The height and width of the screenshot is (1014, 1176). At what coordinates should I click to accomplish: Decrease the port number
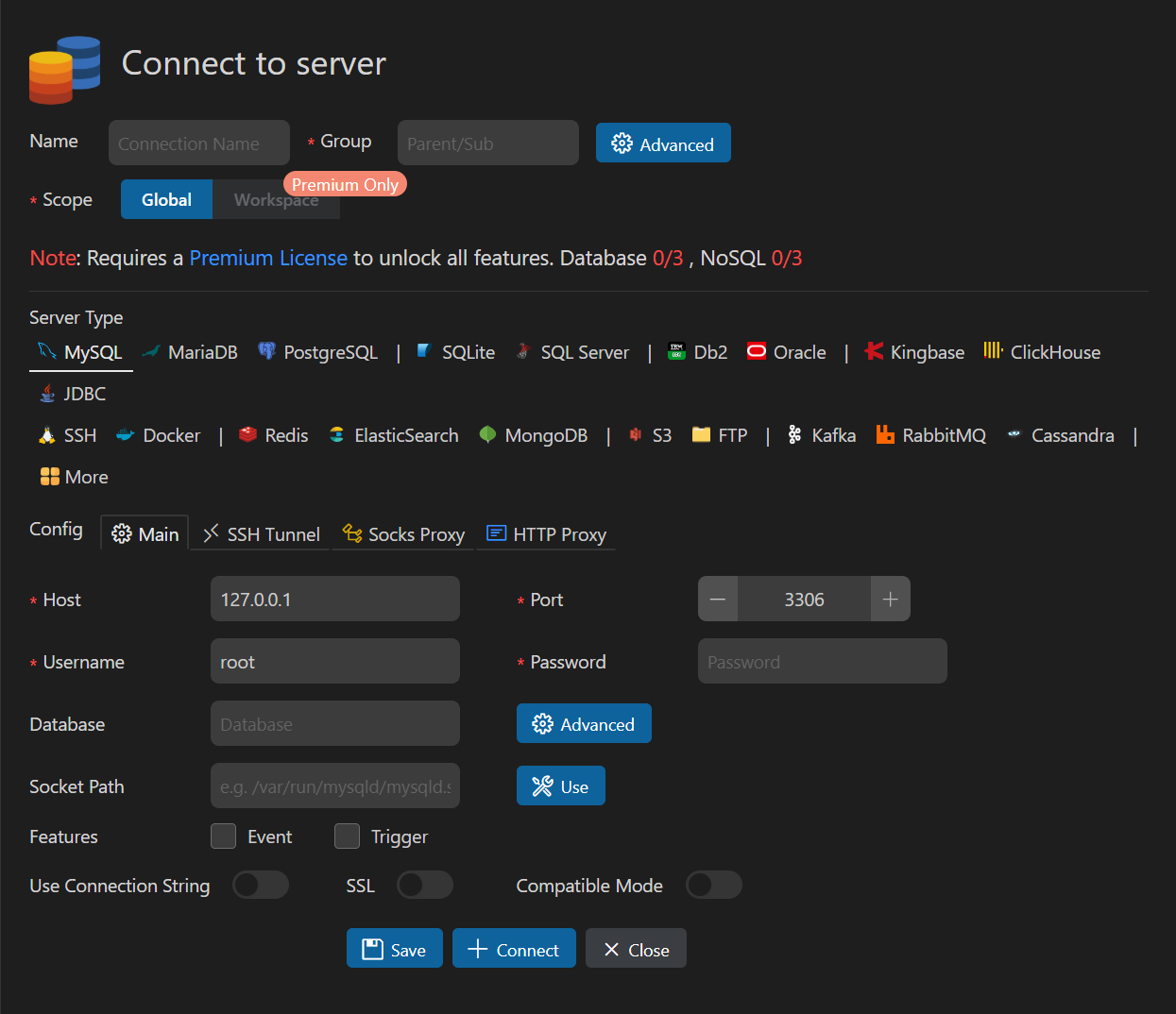pyautogui.click(x=718, y=599)
